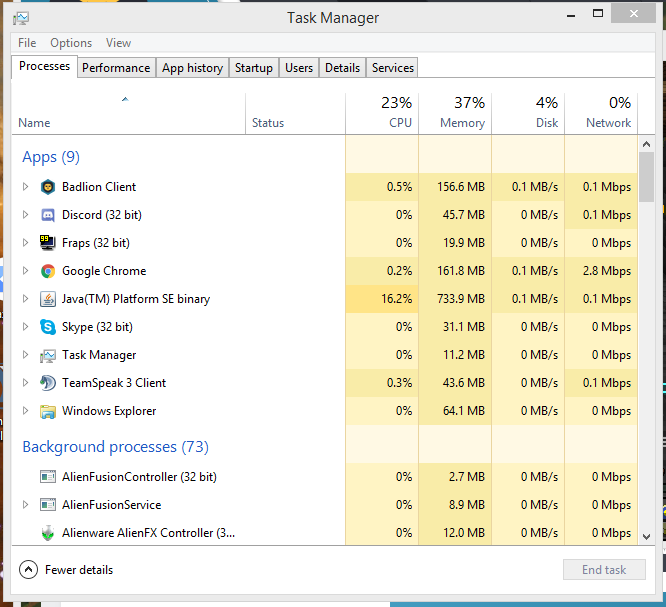Click the scrollbar down arrow
The image size is (666, 607).
pos(646,536)
